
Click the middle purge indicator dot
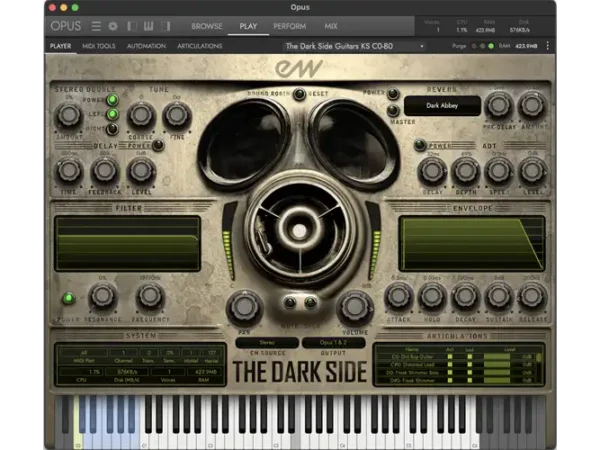pyautogui.click(x=483, y=46)
